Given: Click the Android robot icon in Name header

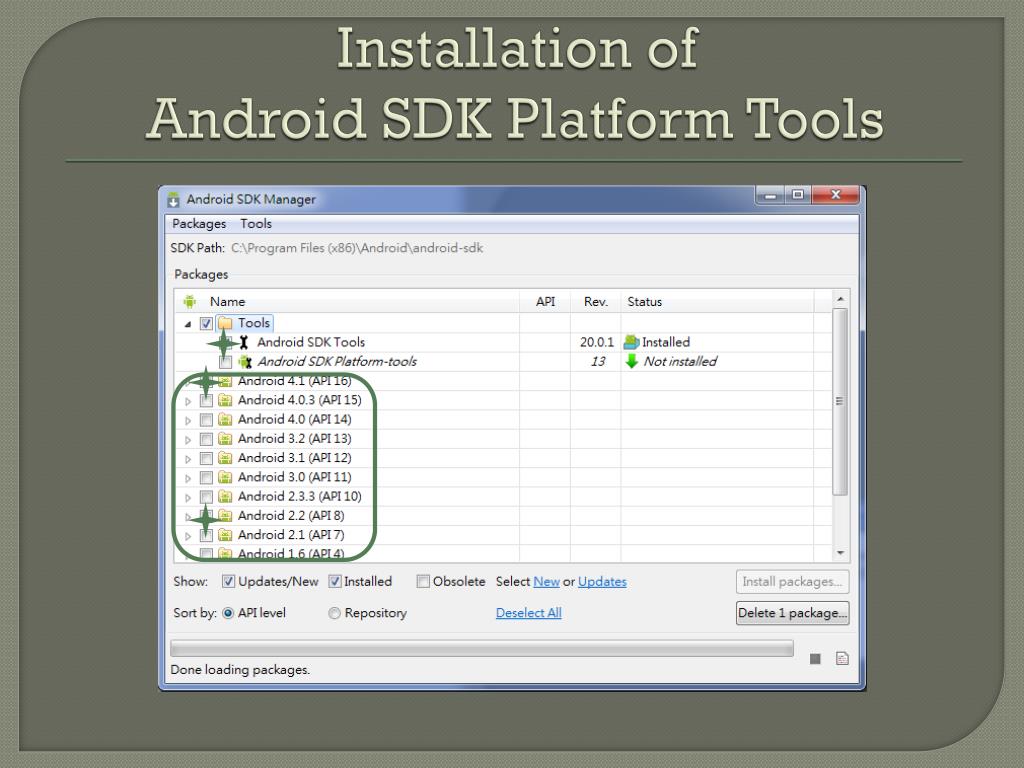Looking at the screenshot, I should click(x=190, y=301).
